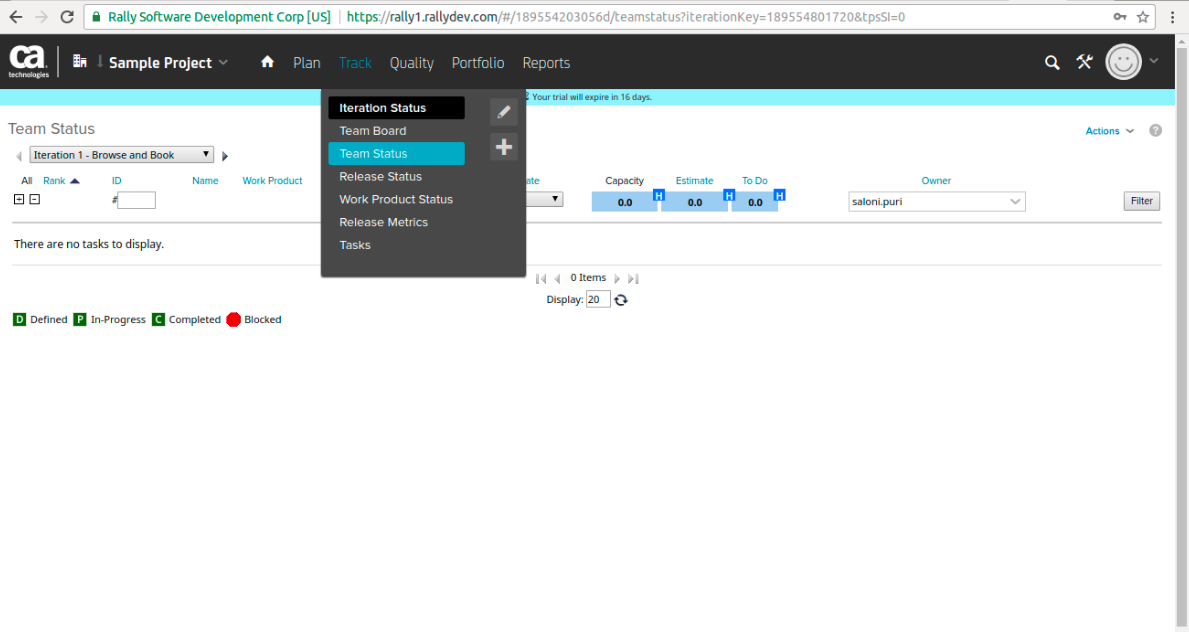Image resolution: width=1189 pixels, height=632 pixels.
Task: Click the smiley user avatar
Action: (1123, 62)
